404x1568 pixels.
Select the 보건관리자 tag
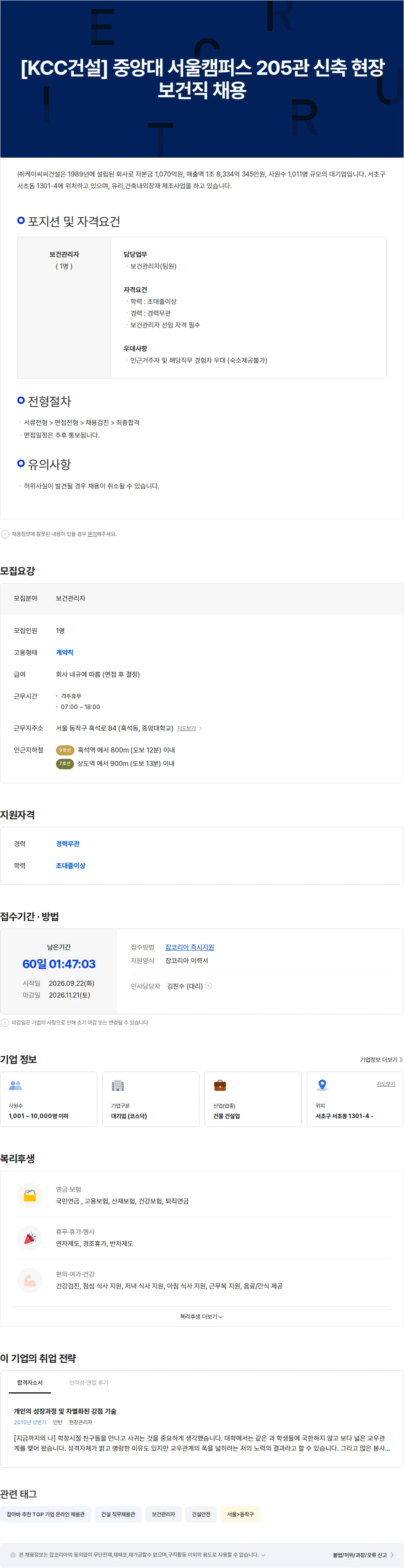[x=163, y=1515]
